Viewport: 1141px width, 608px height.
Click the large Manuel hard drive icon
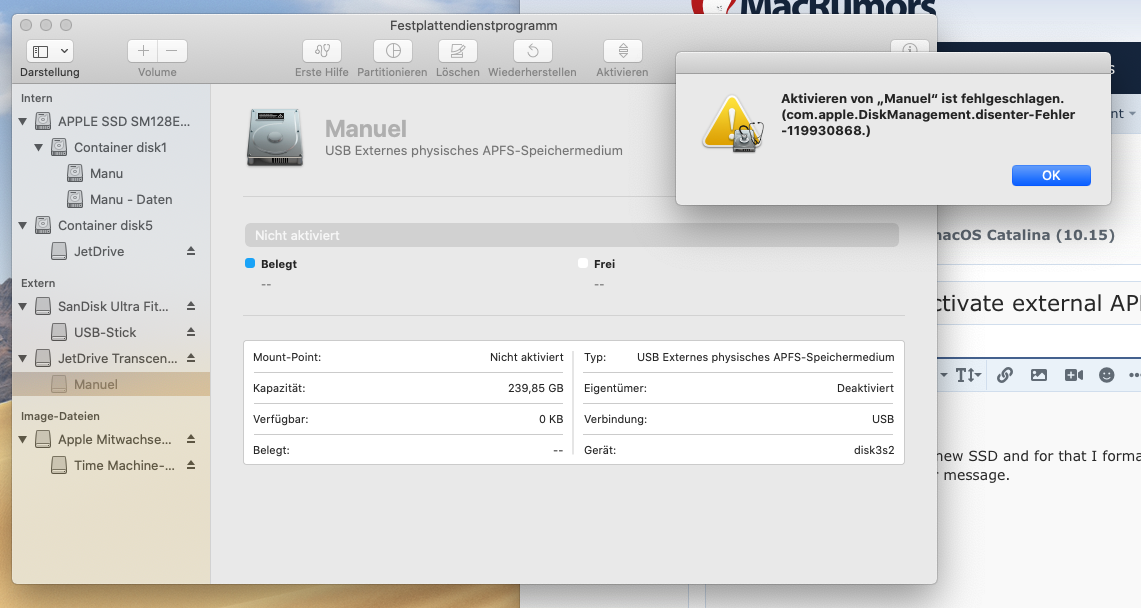(x=274, y=137)
